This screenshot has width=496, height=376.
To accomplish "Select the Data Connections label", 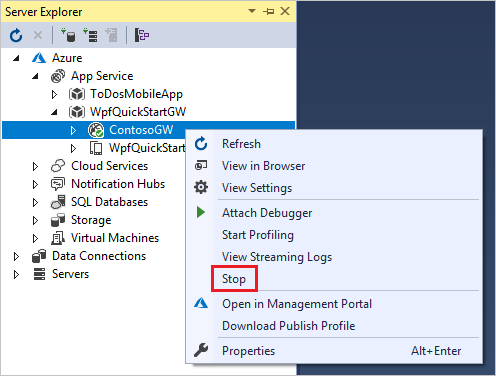I will [99, 256].
